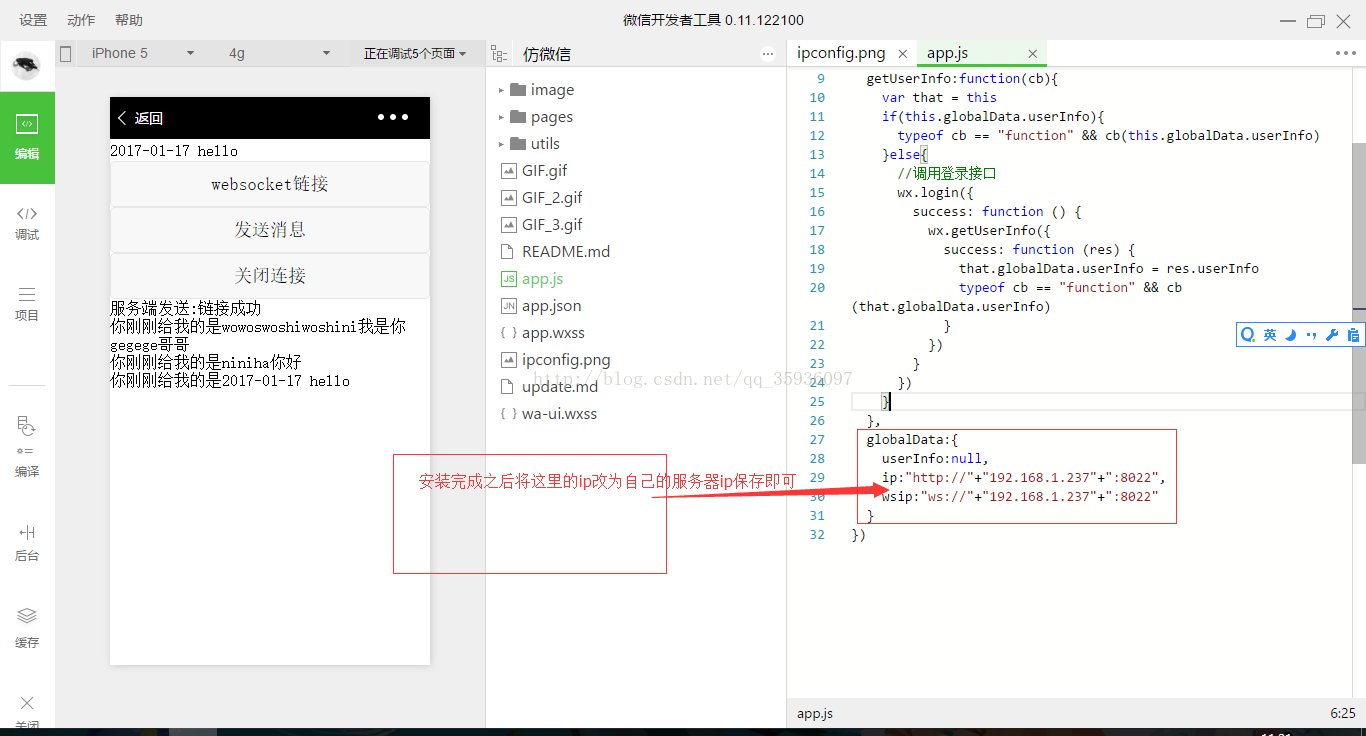Open the editor more options (…) at right
The height and width of the screenshot is (736, 1366).
(1346, 54)
